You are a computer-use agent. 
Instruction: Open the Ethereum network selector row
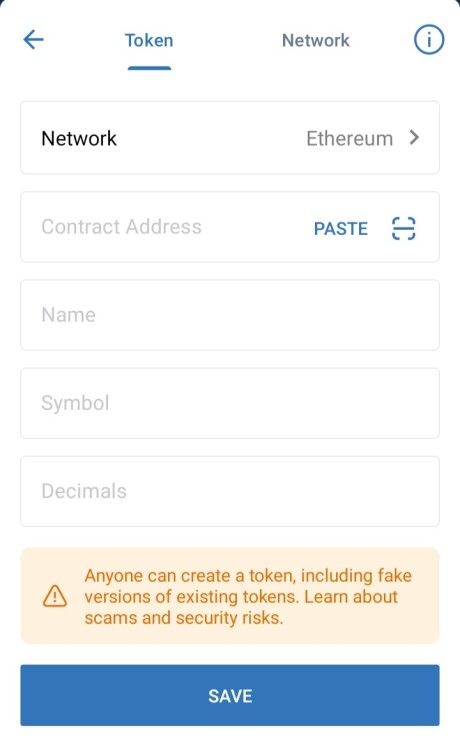[x=230, y=138]
